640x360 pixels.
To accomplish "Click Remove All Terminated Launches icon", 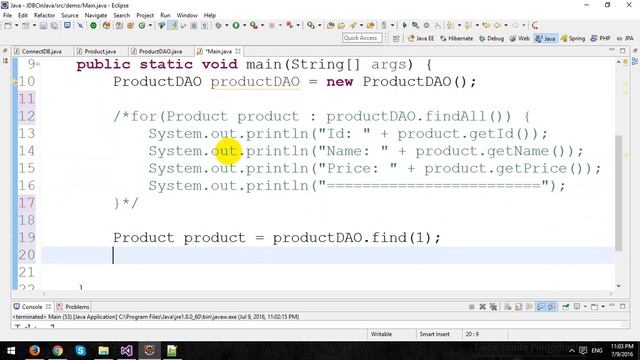I will tap(493, 307).
